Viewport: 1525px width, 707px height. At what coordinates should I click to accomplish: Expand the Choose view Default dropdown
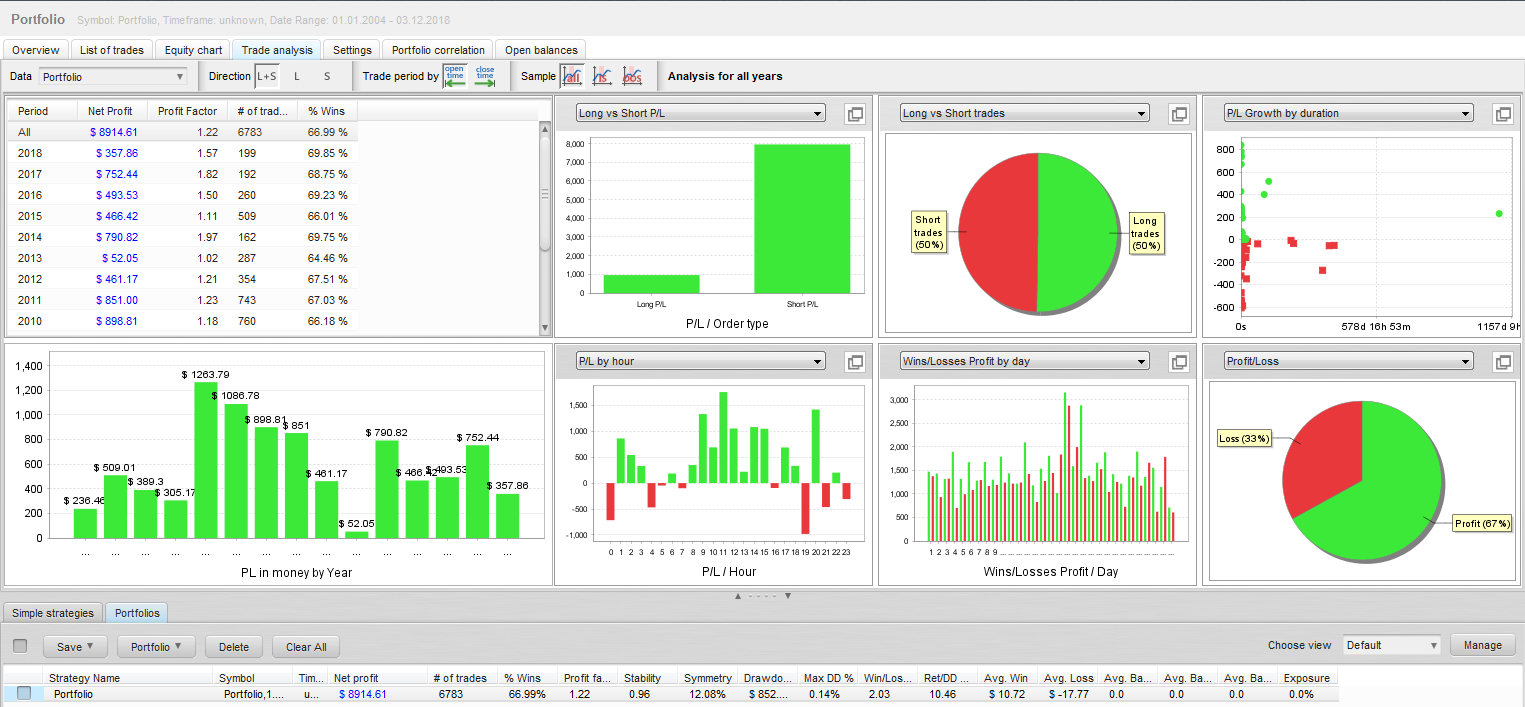tap(1391, 645)
